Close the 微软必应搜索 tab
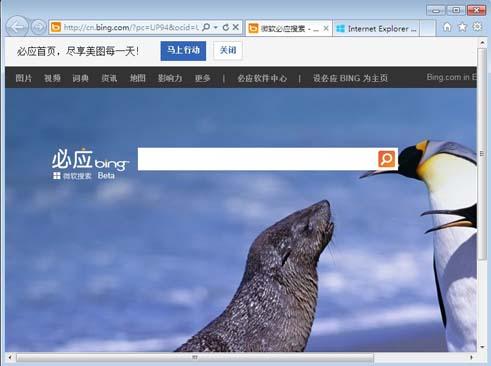 tap(326, 29)
